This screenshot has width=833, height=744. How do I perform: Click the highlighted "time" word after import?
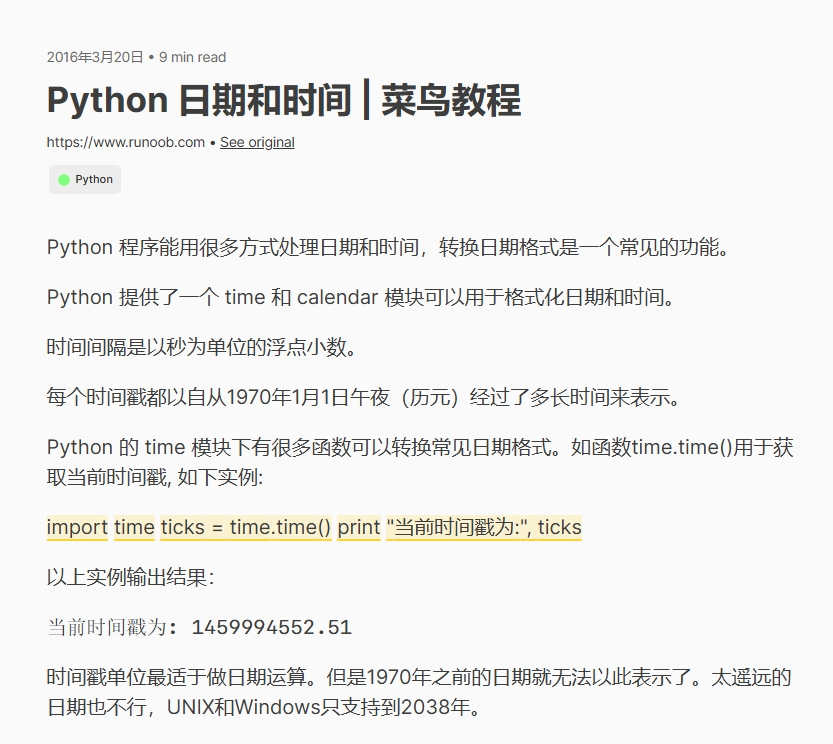(134, 527)
